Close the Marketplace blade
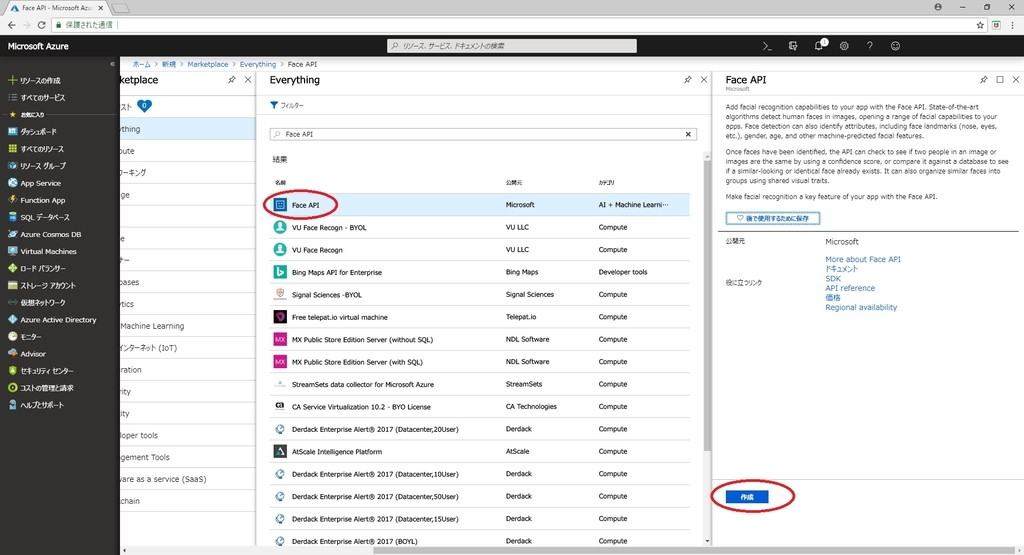Image resolution: width=1024 pixels, height=555 pixels. point(248,80)
